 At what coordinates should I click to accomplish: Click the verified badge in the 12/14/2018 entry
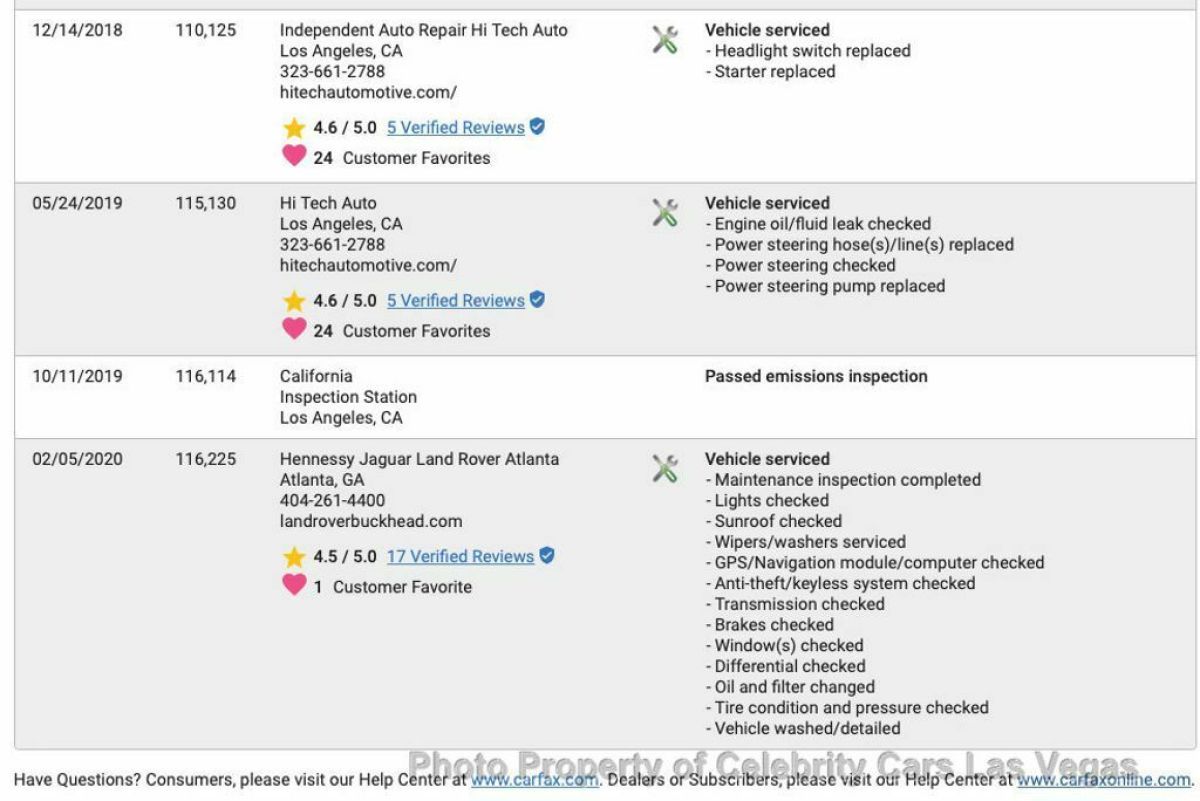537,127
